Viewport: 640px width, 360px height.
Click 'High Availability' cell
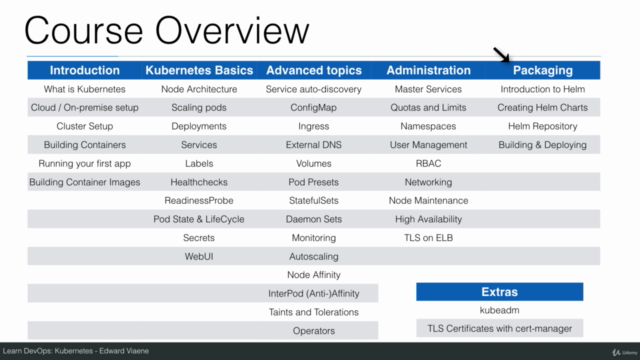(x=428, y=219)
